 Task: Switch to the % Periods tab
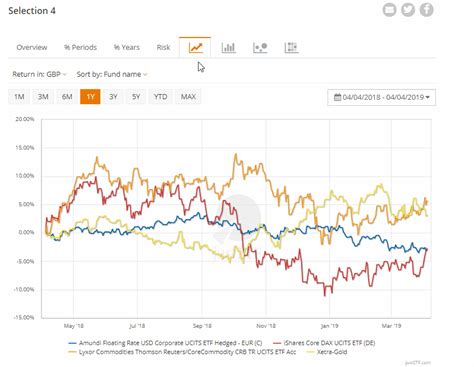click(x=80, y=47)
